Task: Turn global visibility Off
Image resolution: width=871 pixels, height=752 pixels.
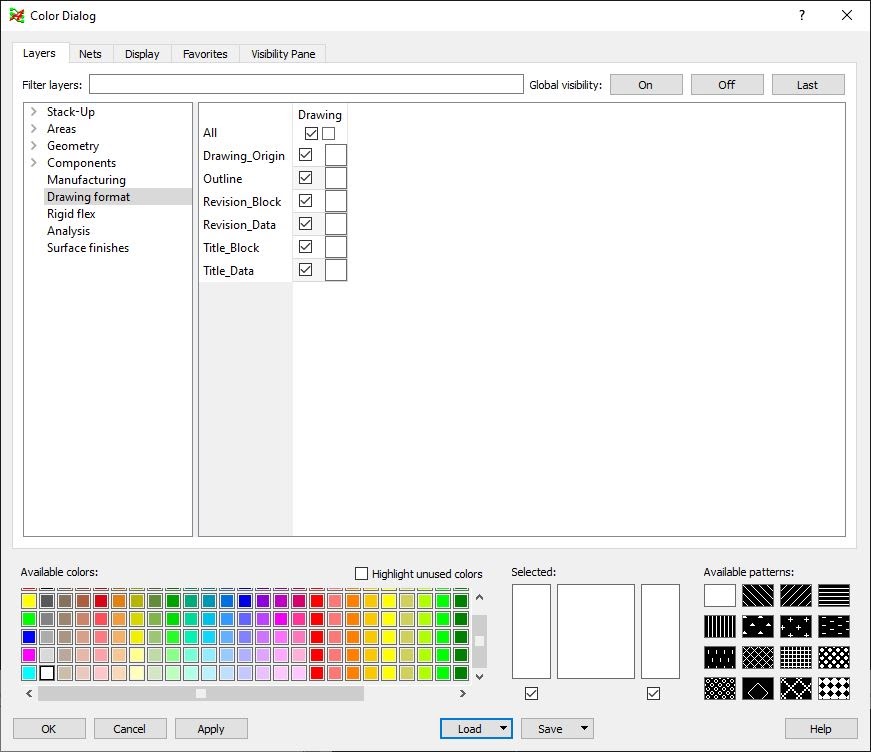Action: 727,85
